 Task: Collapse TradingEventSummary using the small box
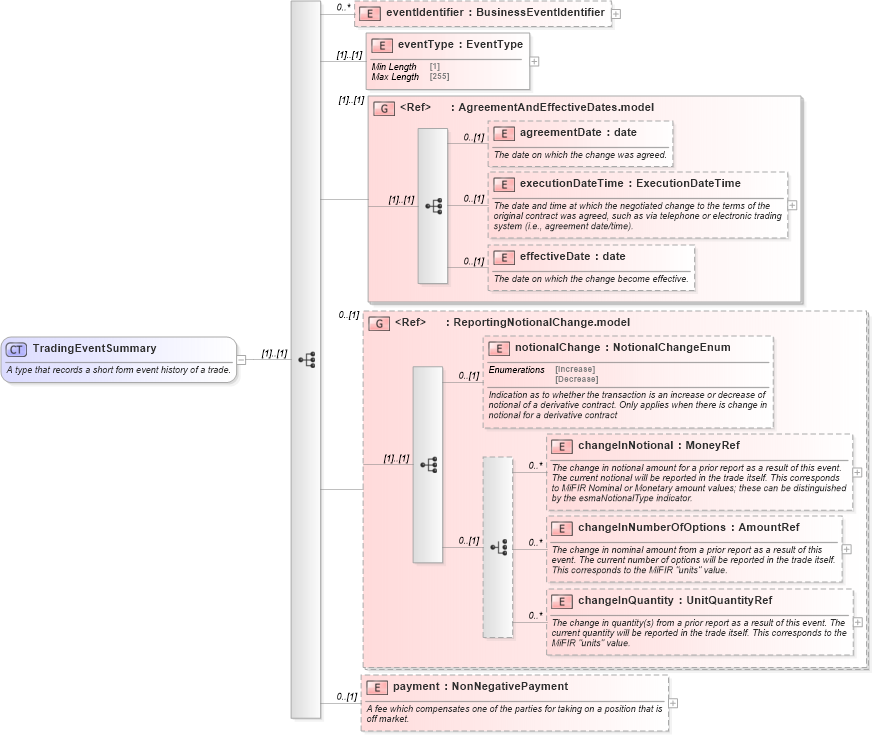[241, 356]
